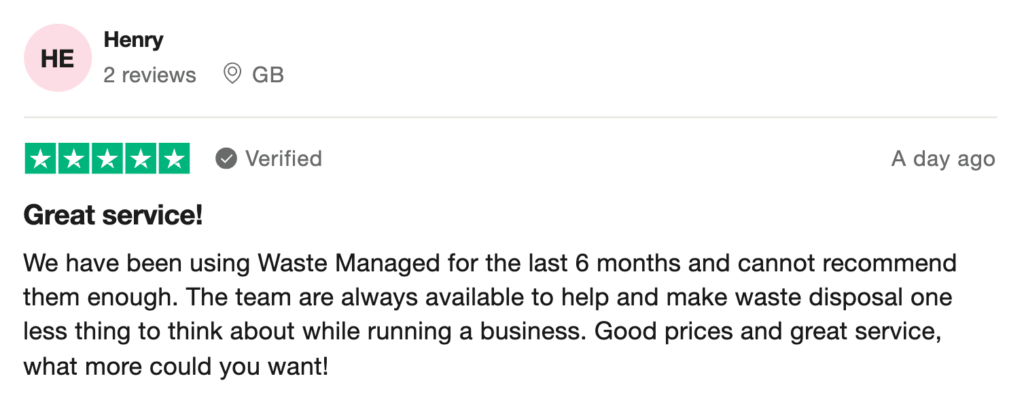Click the 'A day ago' timestamp
The image size is (1024, 404).
(943, 159)
